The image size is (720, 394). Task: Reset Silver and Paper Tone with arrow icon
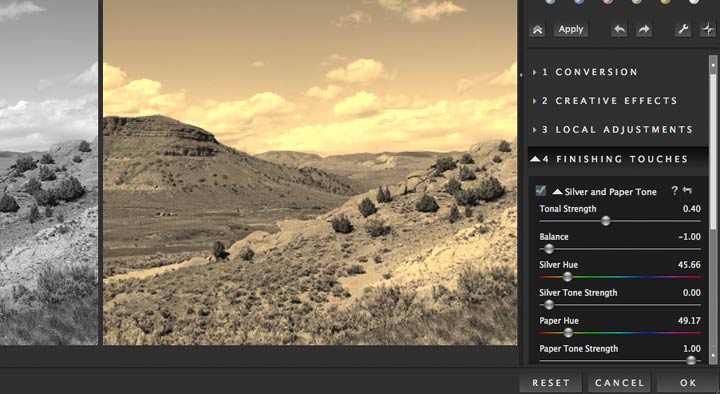(687, 190)
